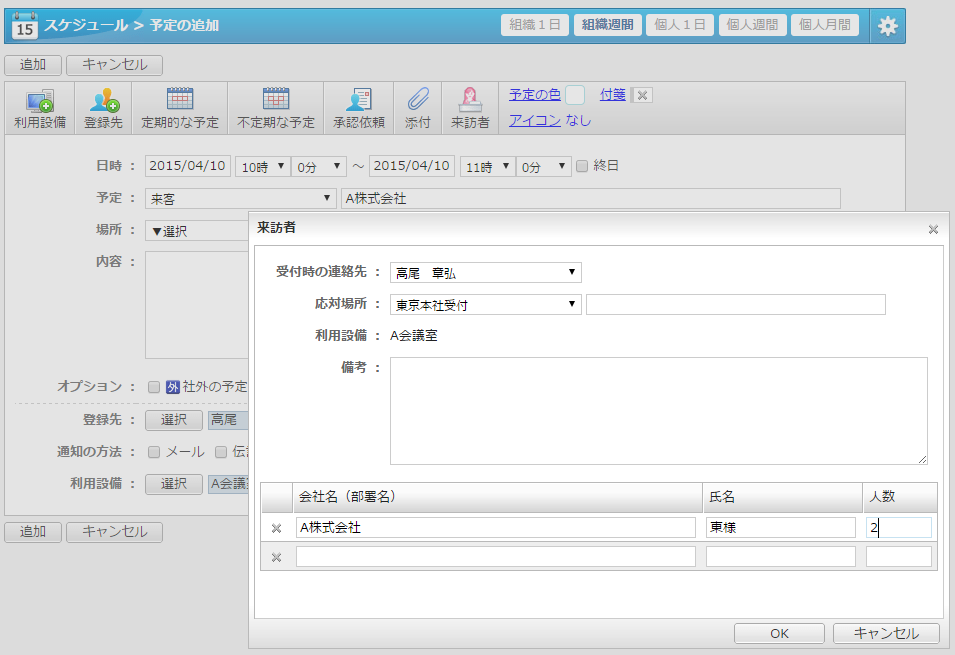Open the 来客 schedule type dropdown
Image resolution: width=955 pixels, height=655 pixels.
point(241,198)
